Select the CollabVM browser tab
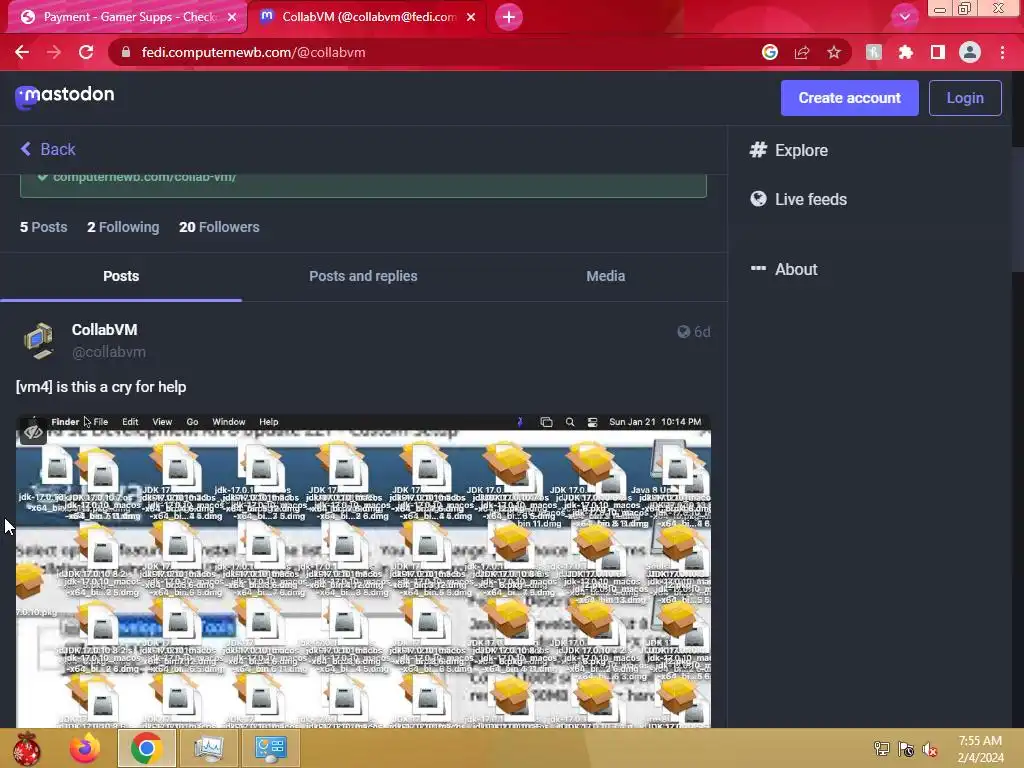 [x=368, y=17]
